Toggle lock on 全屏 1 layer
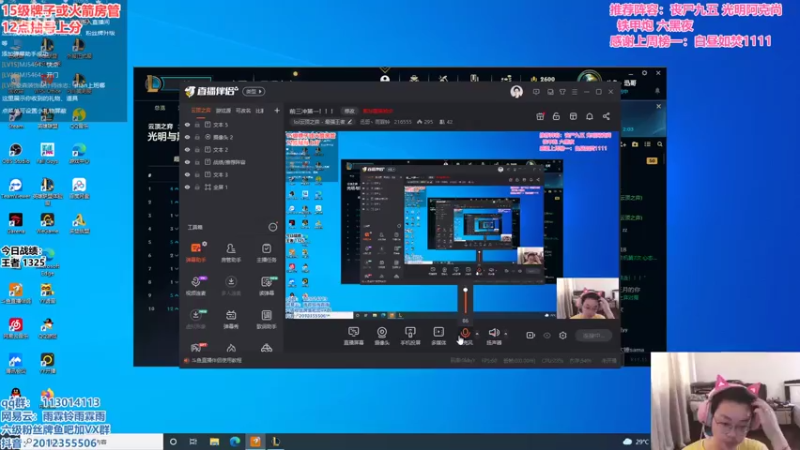 [x=197, y=187]
